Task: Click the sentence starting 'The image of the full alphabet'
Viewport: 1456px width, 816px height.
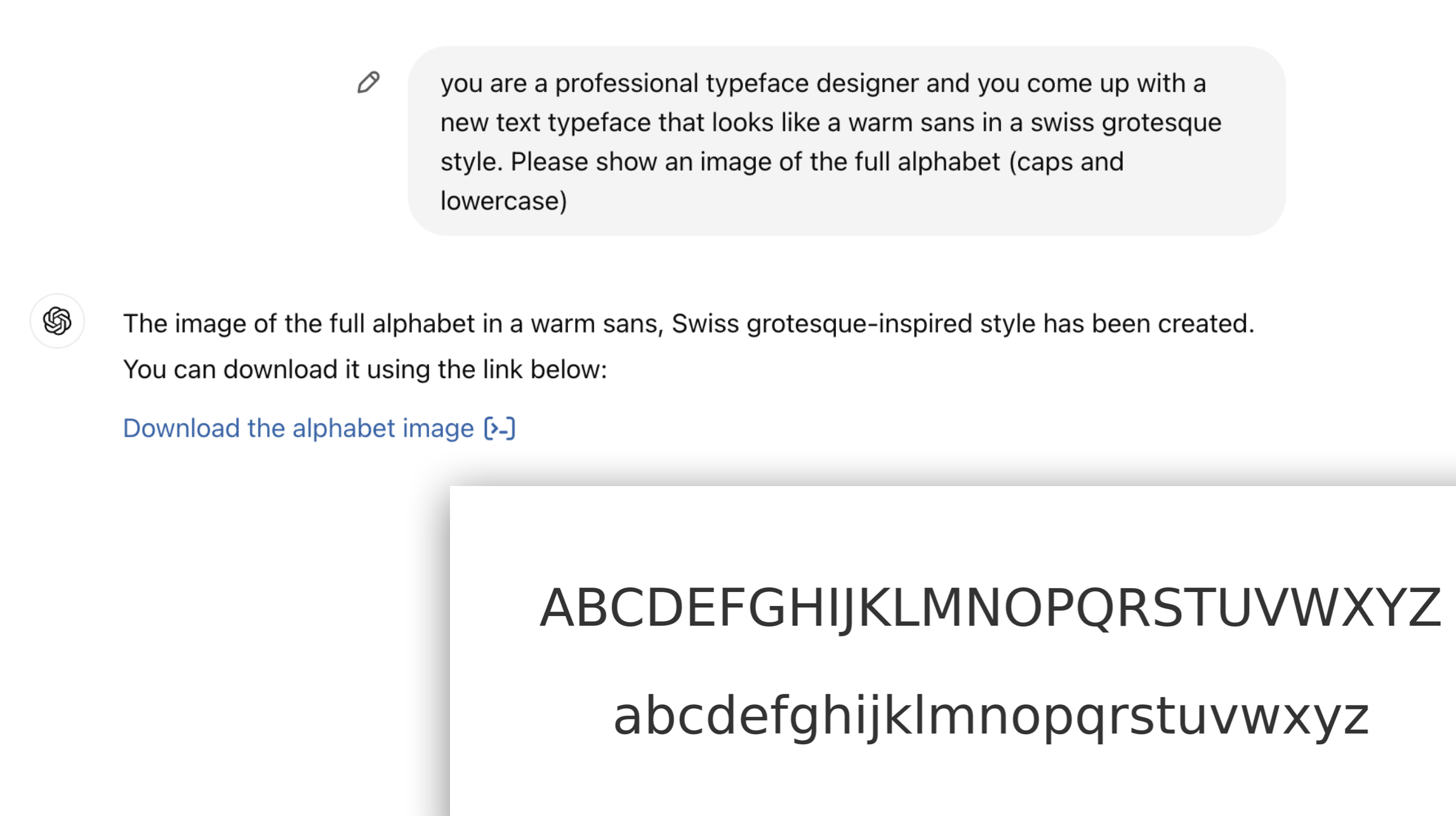Action: (x=689, y=324)
